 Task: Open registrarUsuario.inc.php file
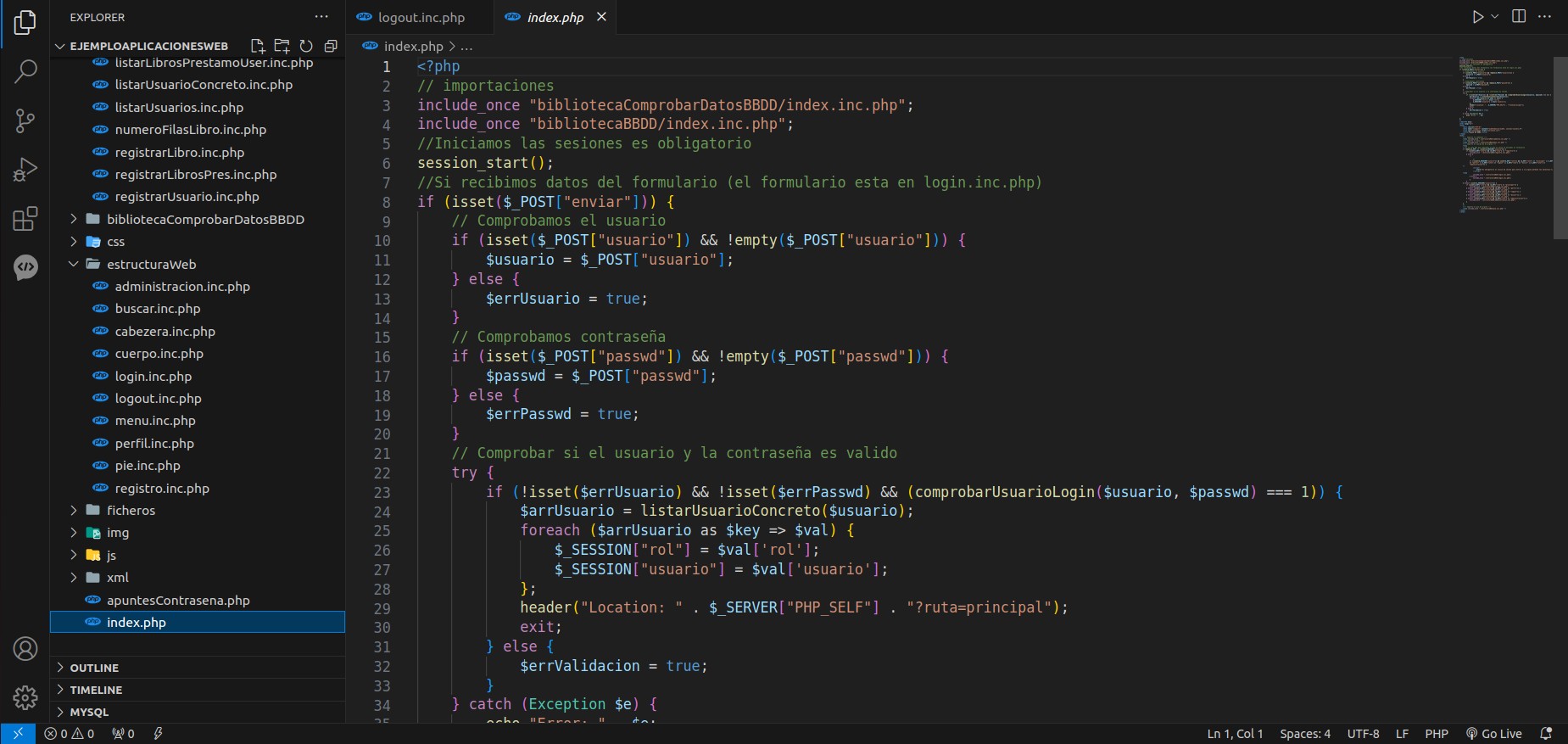click(x=198, y=197)
